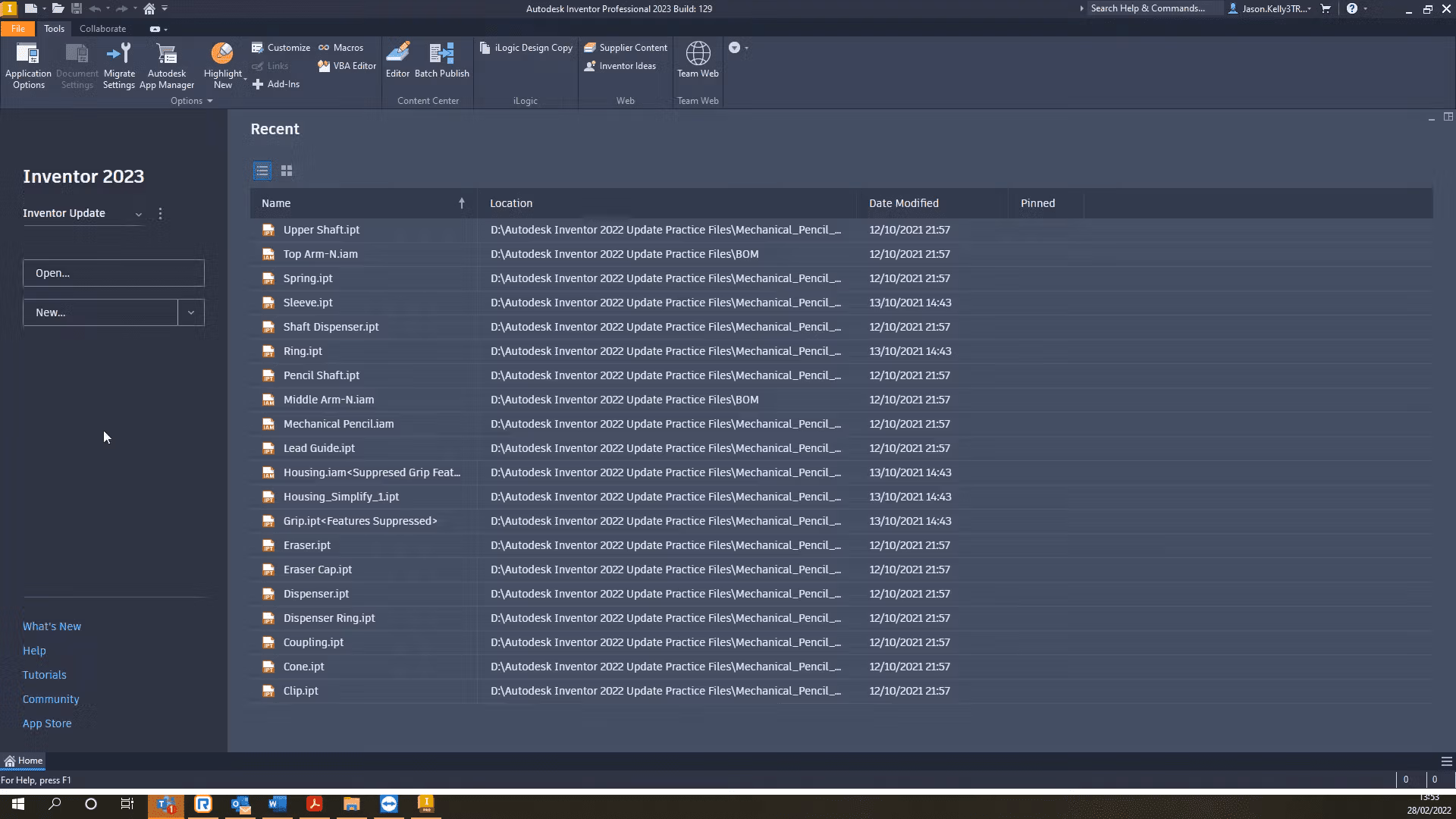Switch to Collaborate ribbon tab
This screenshot has height=819, width=1456.
click(x=102, y=29)
